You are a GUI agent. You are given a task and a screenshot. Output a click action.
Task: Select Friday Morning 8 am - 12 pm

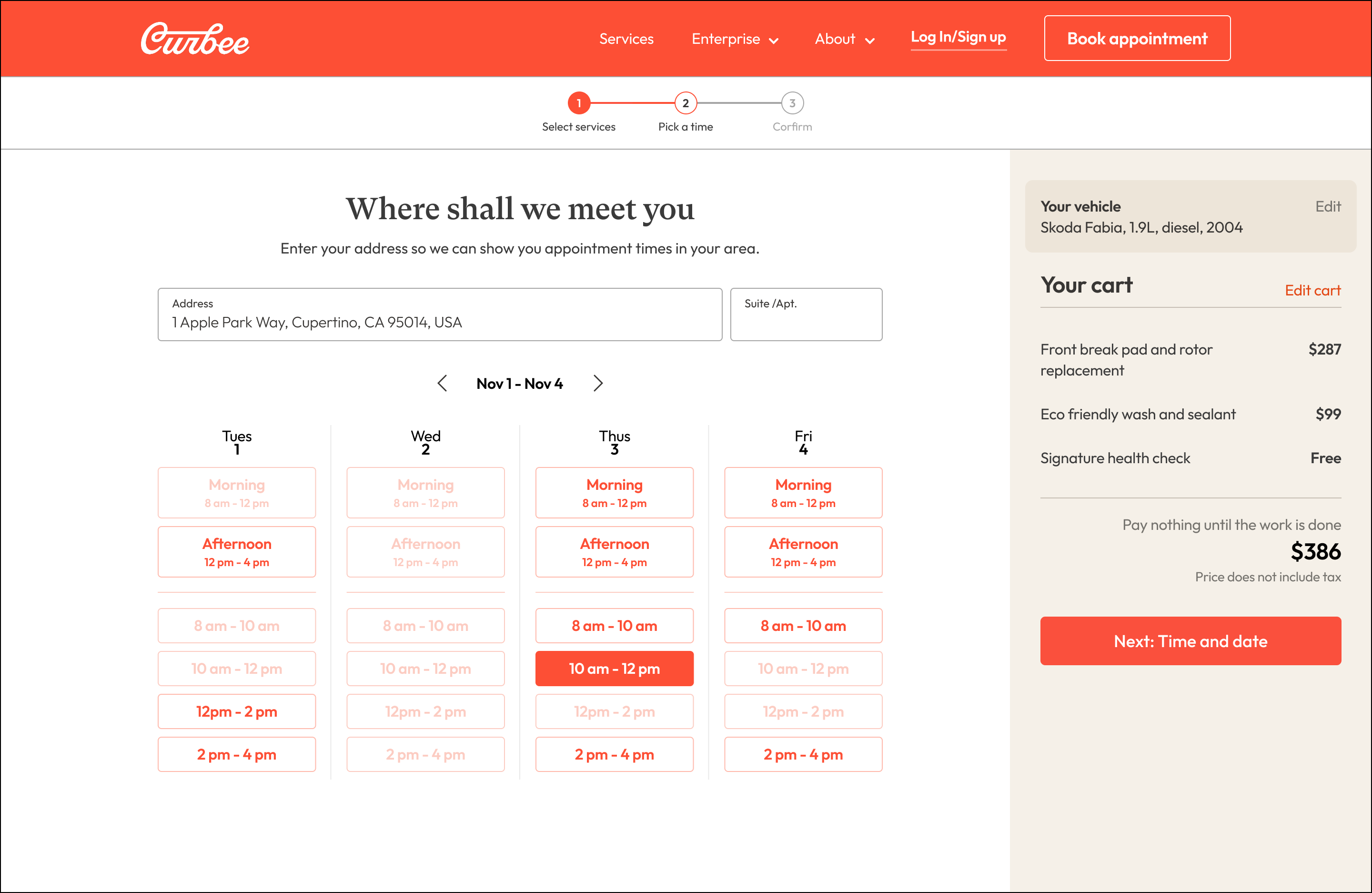803,493
